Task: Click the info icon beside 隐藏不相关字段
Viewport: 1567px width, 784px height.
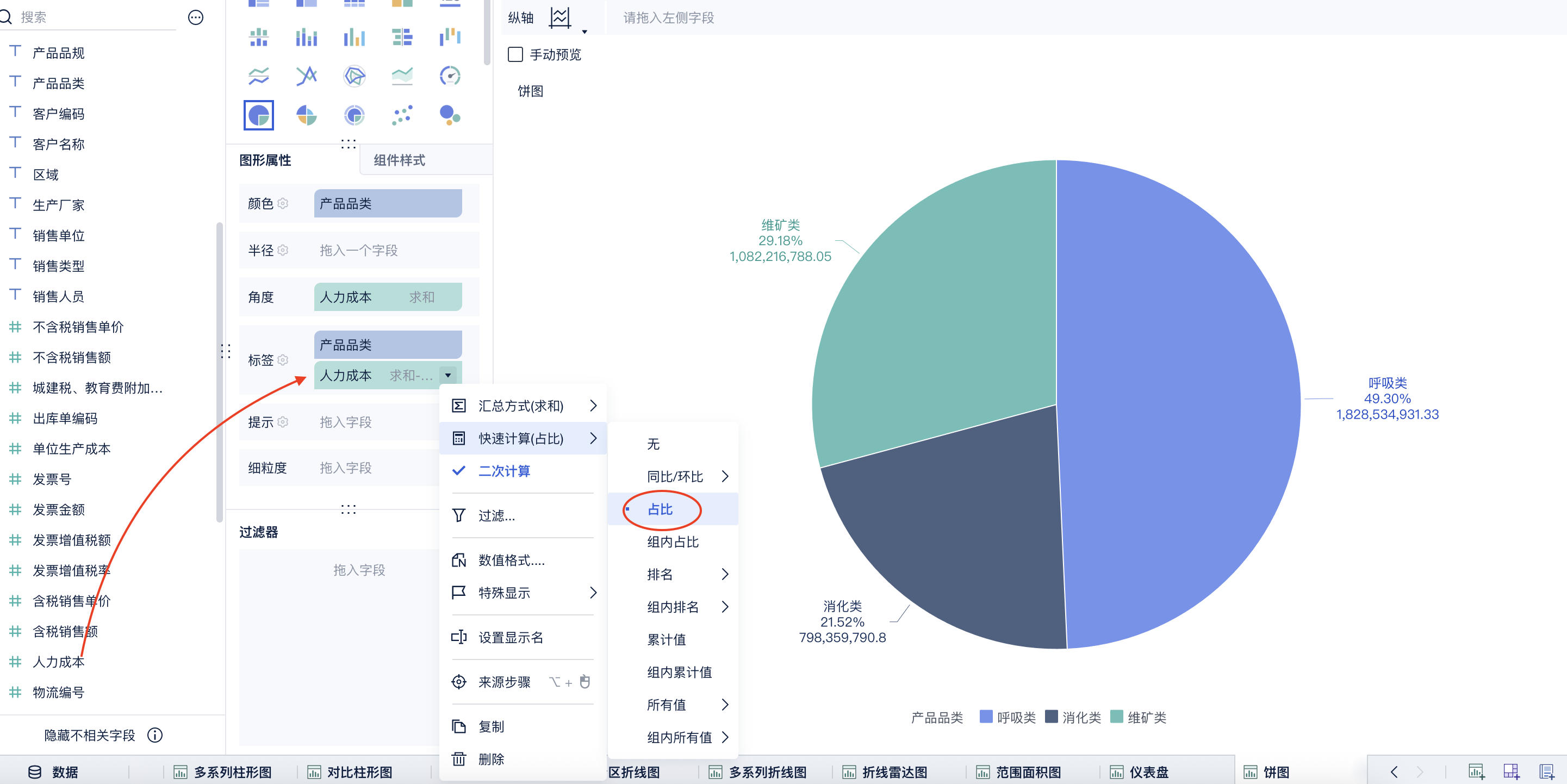Action: 155,735
